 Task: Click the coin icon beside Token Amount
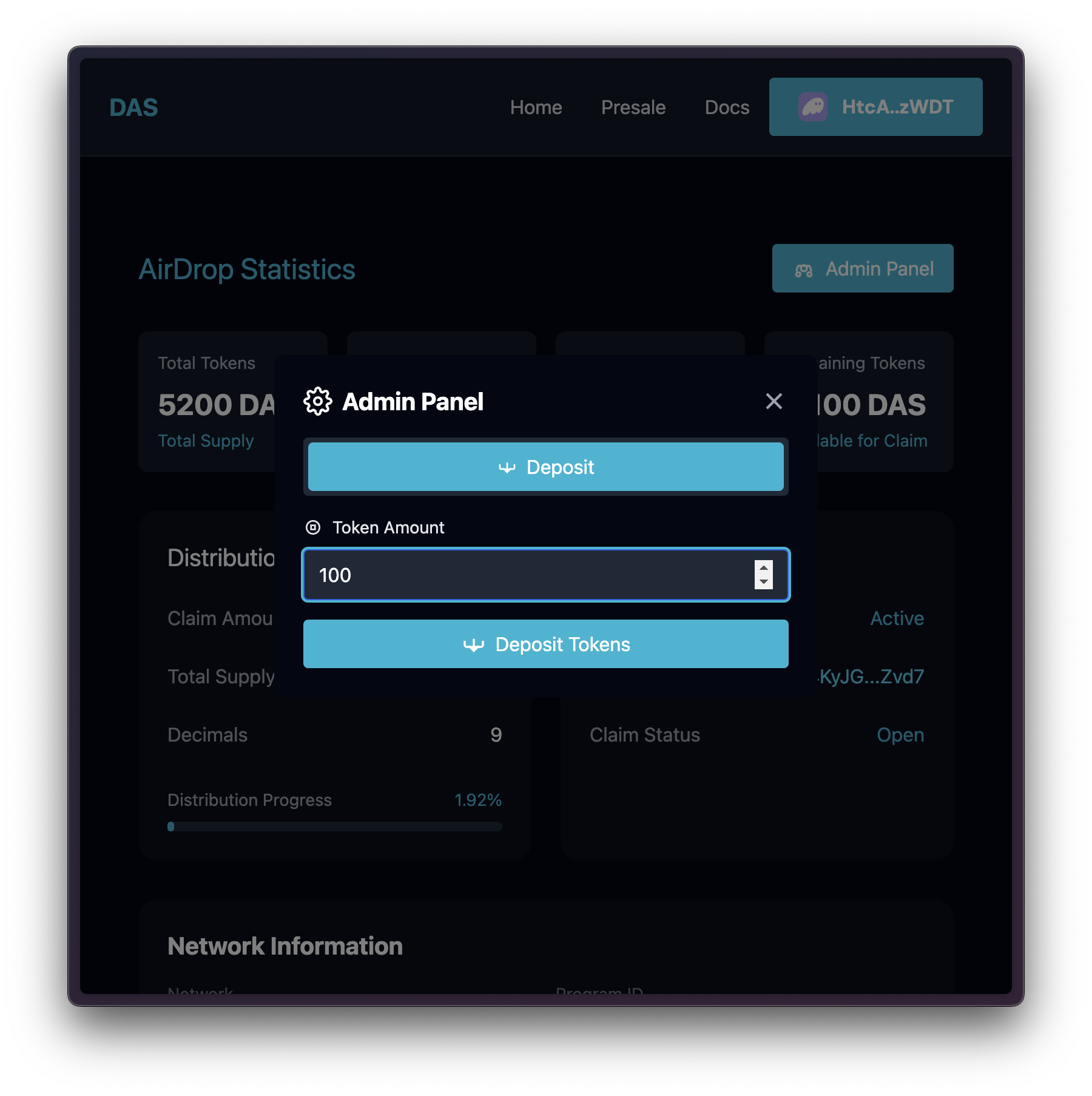click(313, 527)
